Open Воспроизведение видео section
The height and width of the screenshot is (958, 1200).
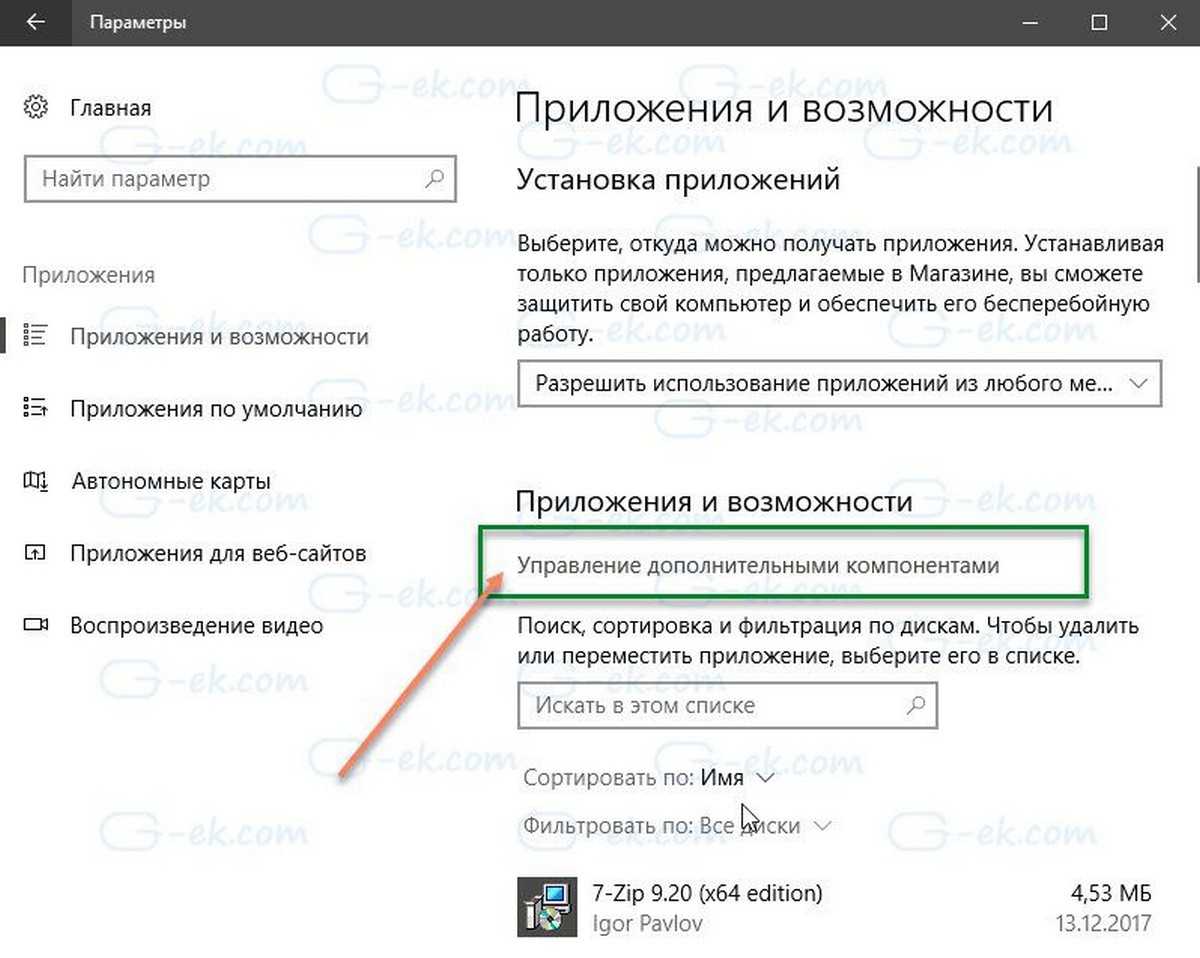pos(195,626)
